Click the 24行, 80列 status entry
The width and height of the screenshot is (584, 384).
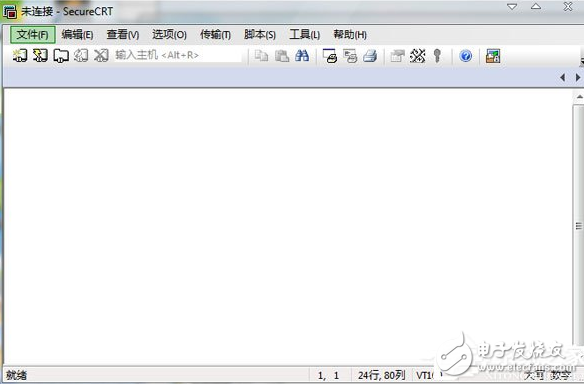pos(381,375)
